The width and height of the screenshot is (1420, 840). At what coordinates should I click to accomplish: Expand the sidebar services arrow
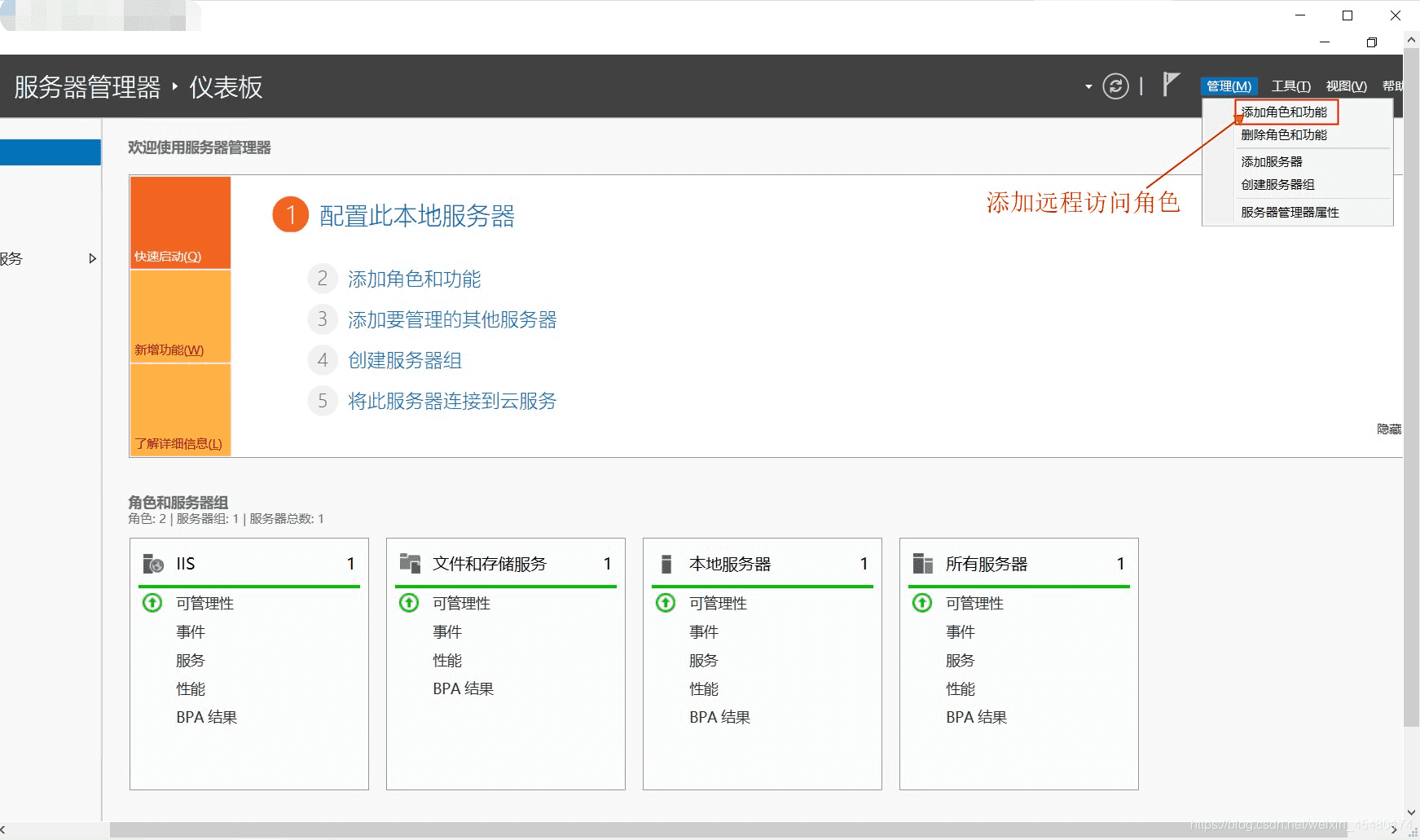click(x=92, y=258)
